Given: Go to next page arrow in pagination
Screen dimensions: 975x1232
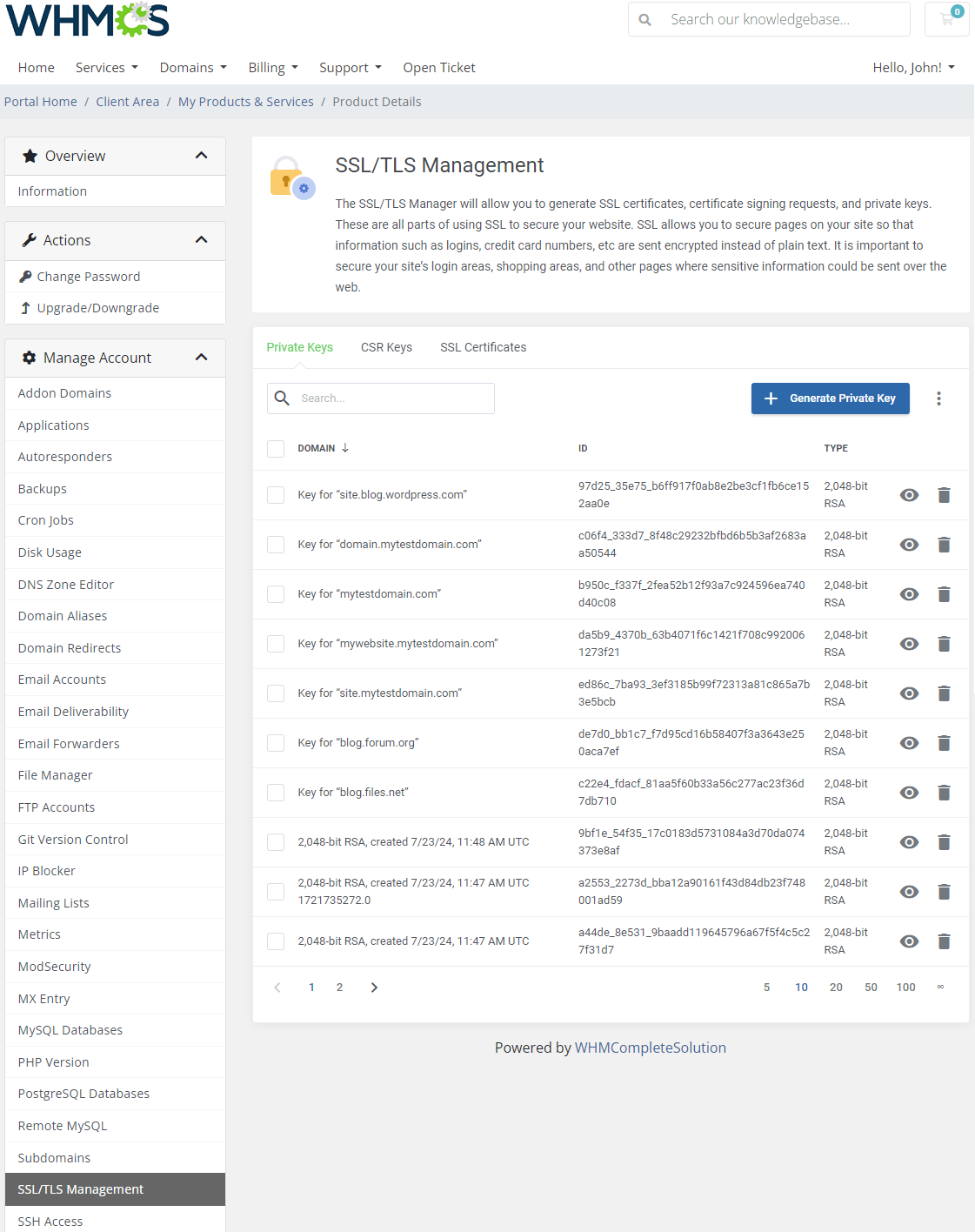Looking at the screenshot, I should [x=374, y=988].
